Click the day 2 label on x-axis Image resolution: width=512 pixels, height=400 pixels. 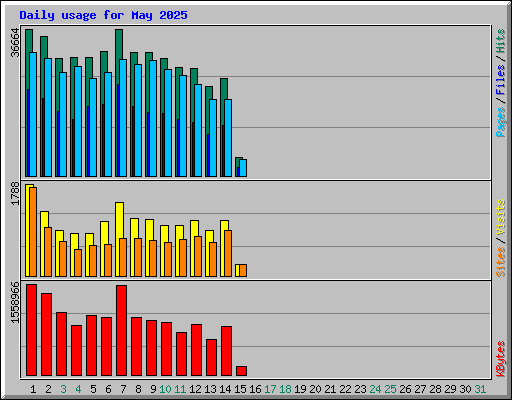(x=48, y=389)
